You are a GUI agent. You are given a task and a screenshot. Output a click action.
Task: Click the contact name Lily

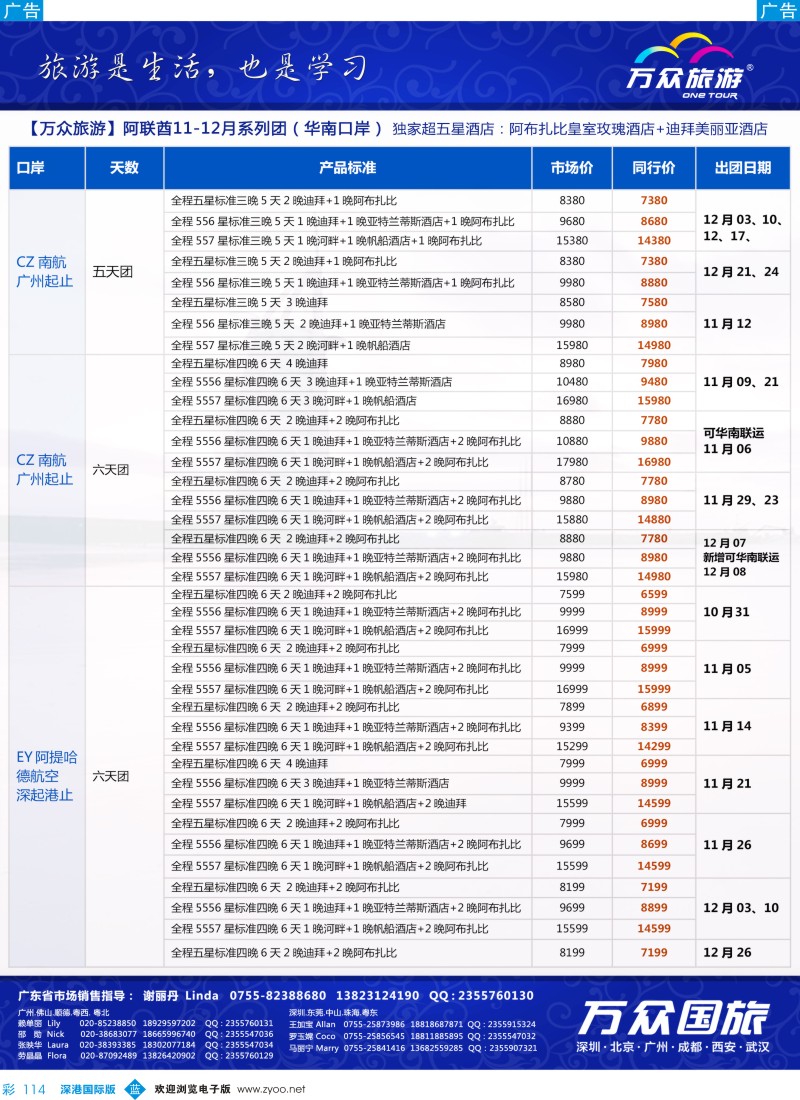54,1024
